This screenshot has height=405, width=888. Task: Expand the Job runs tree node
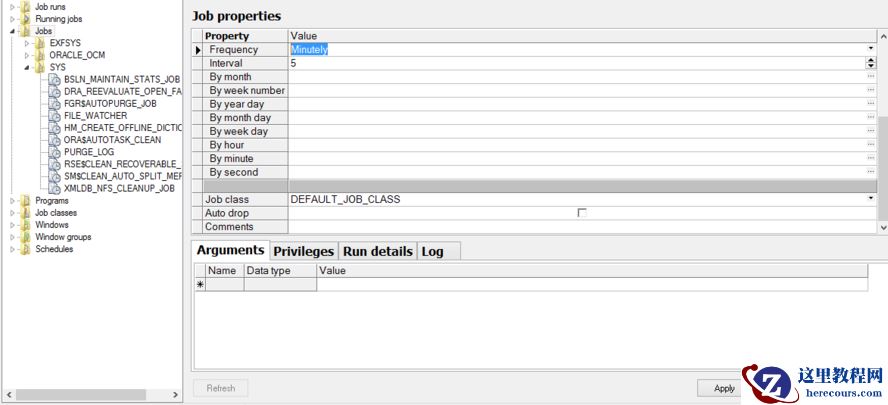click(12, 7)
